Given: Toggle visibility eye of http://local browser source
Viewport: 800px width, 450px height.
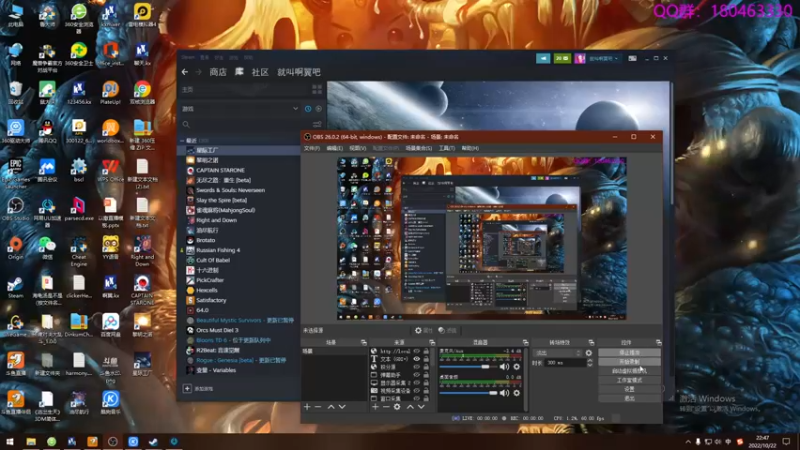Looking at the screenshot, I should 416,351.
